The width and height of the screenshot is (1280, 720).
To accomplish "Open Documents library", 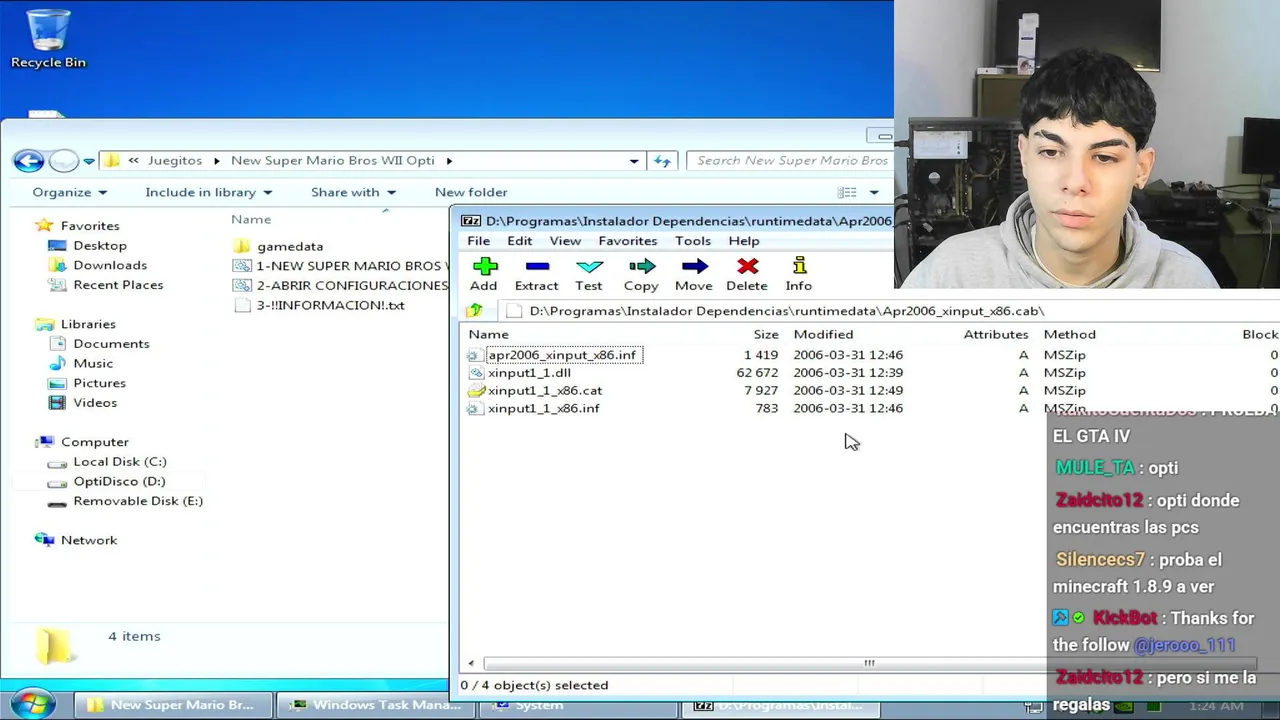I will point(110,343).
